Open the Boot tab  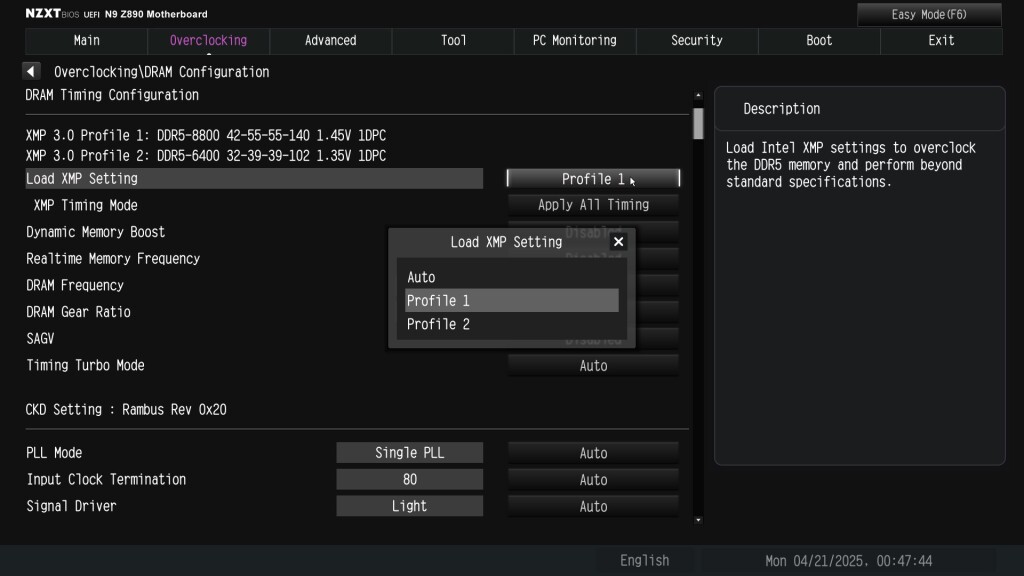(819, 40)
